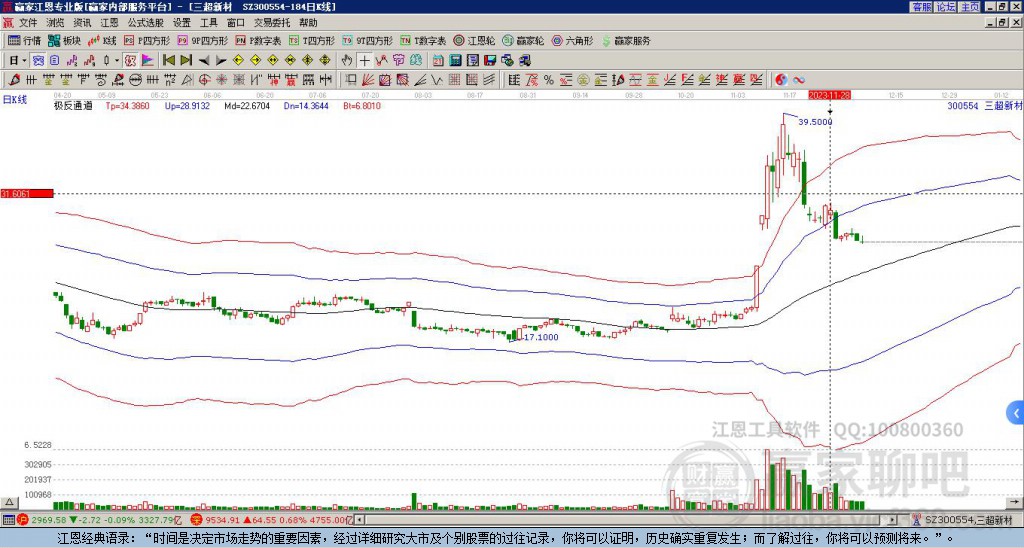Click the 2023.11.28 date marker

[x=829, y=95]
